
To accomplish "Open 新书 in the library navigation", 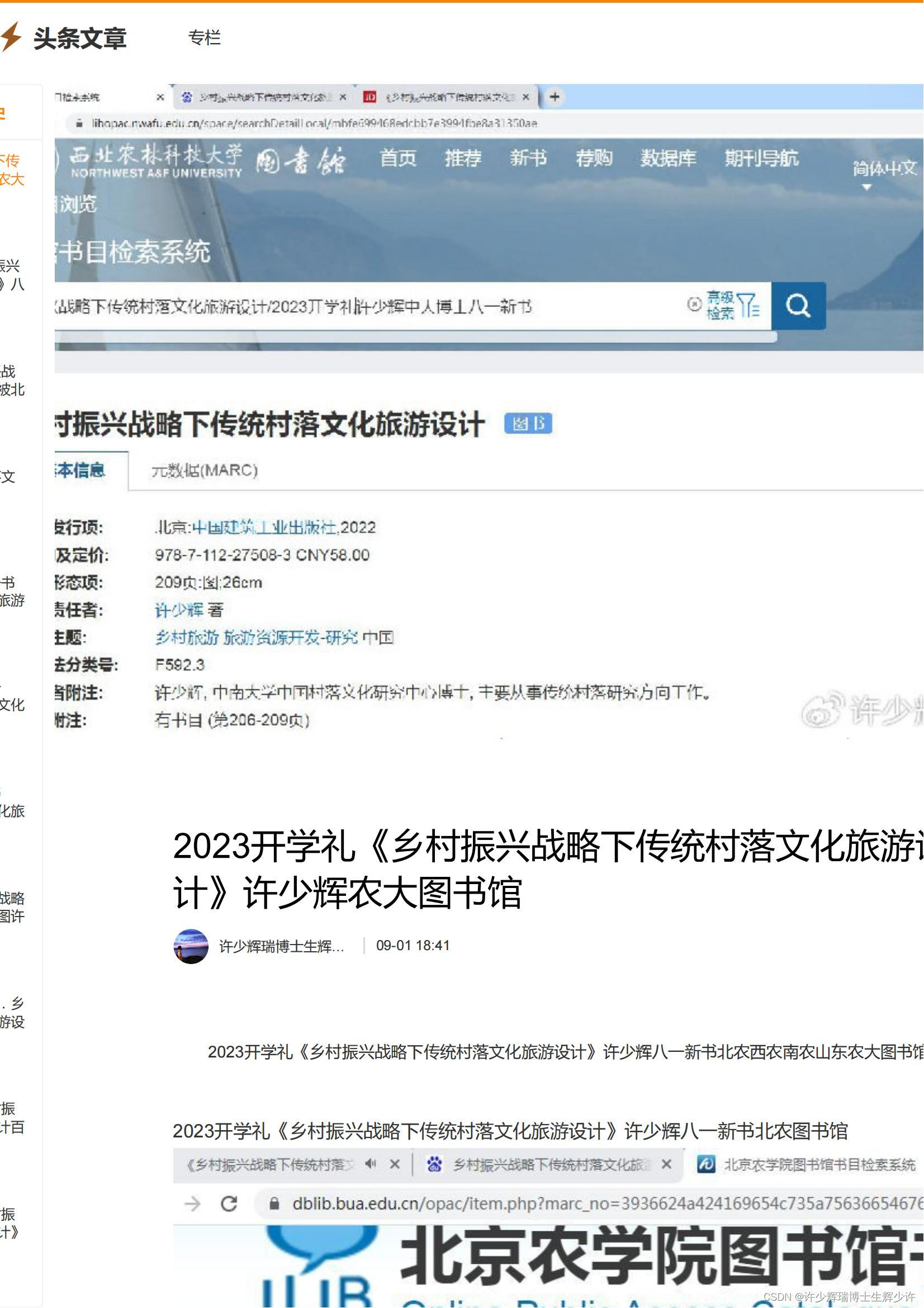I will pos(528,158).
